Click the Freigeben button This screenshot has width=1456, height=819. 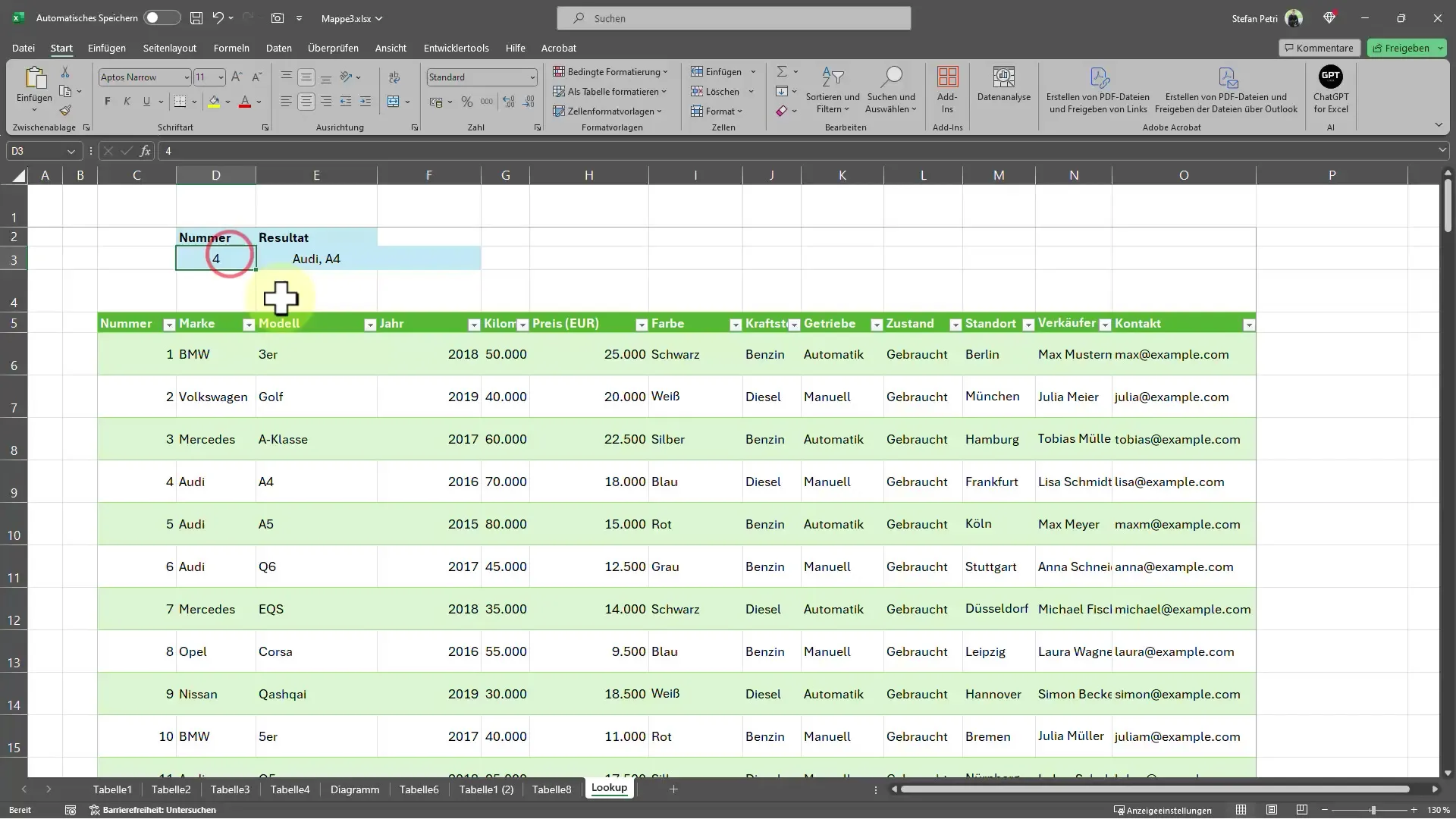(1405, 47)
